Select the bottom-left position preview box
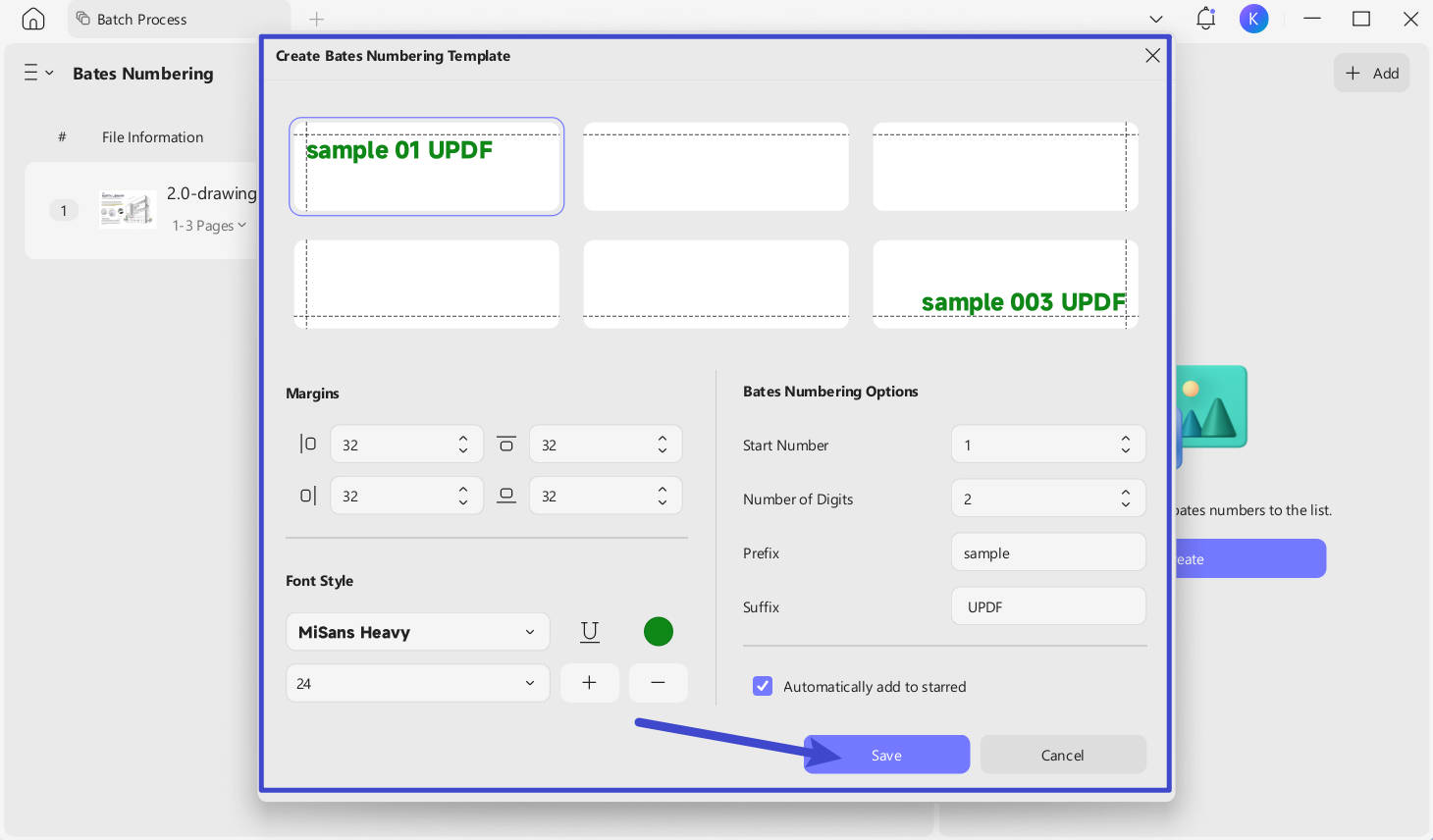Image resolution: width=1433 pixels, height=840 pixels. pos(427,284)
